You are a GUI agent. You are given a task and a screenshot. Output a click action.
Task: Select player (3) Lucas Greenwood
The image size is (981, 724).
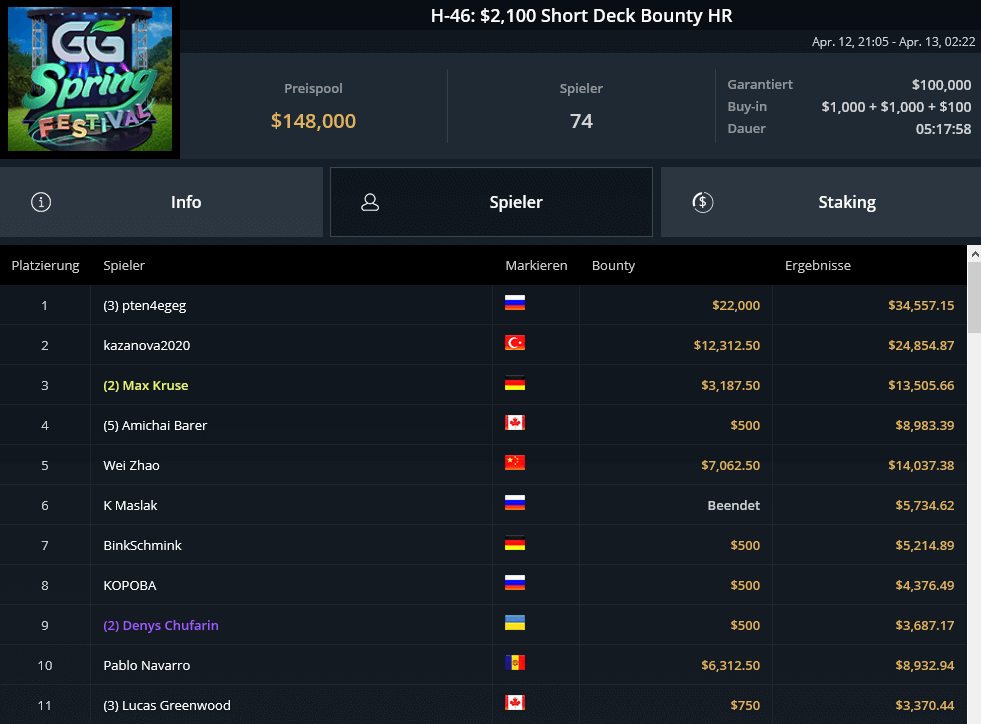(167, 706)
